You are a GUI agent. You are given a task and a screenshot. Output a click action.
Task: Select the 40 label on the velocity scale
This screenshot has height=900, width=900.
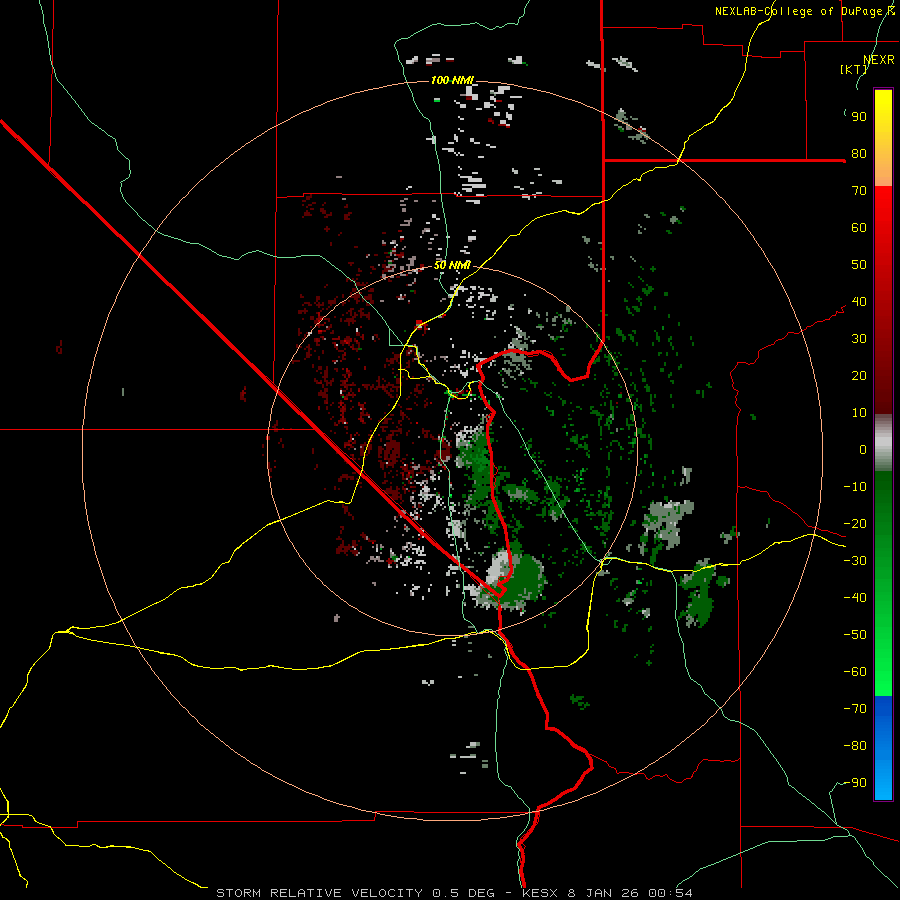859,301
